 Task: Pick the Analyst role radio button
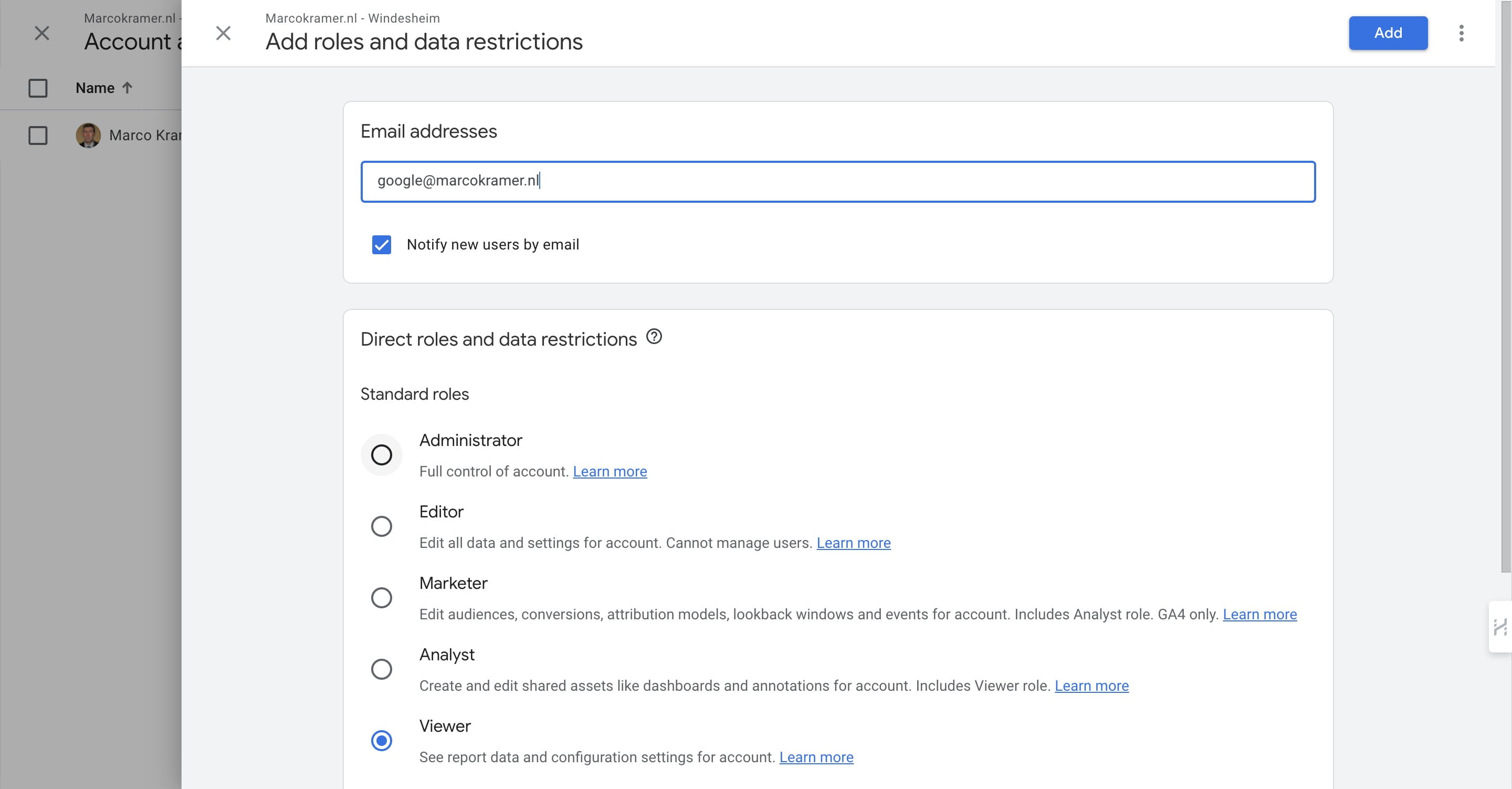click(382, 669)
